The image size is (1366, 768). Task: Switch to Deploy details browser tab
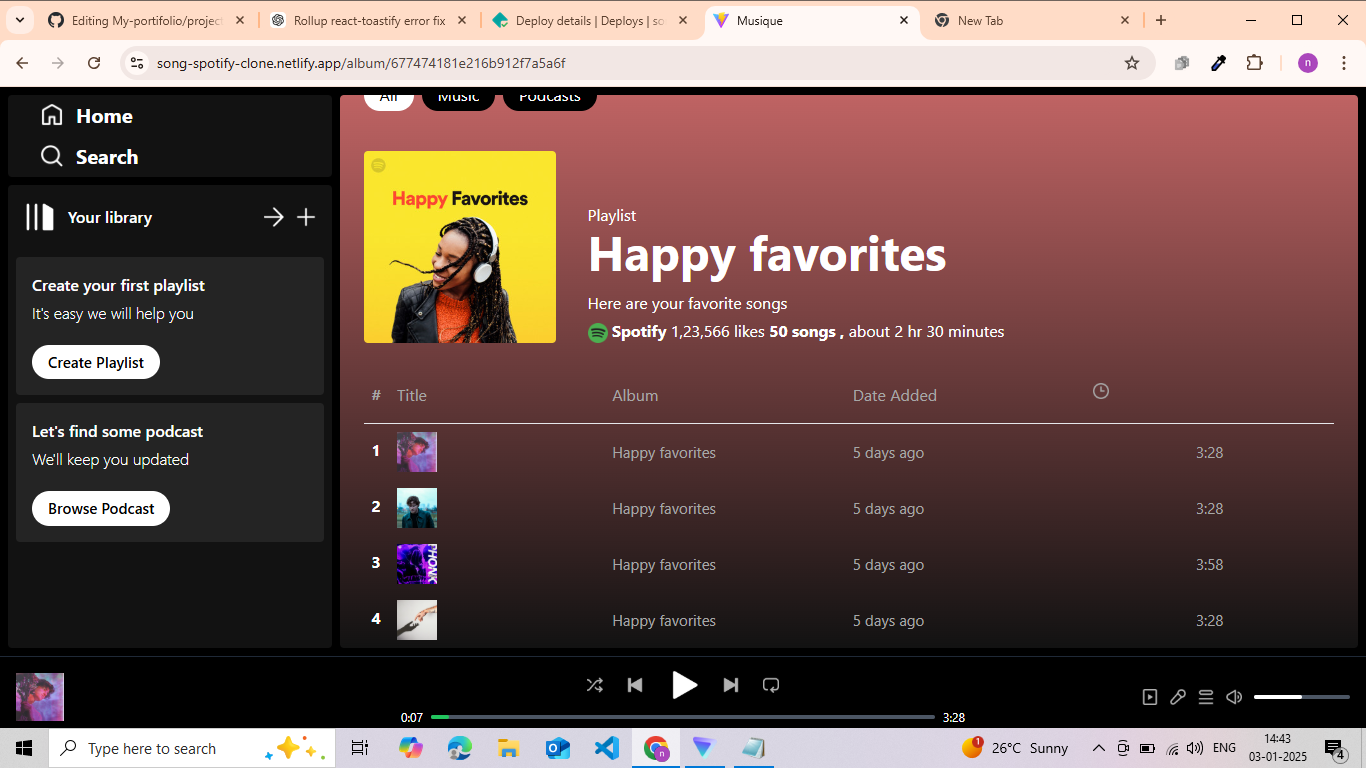[591, 20]
